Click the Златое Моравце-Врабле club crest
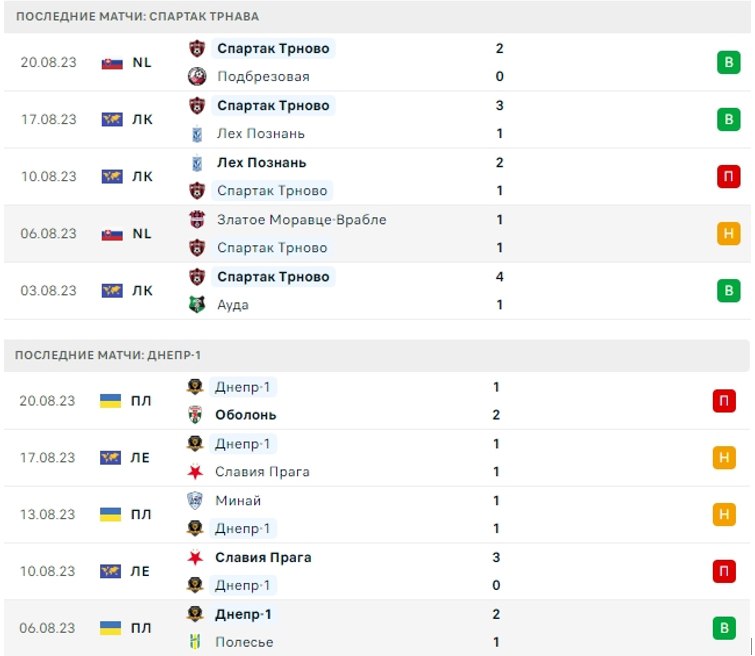This screenshot has width=755, height=656. coord(197,220)
